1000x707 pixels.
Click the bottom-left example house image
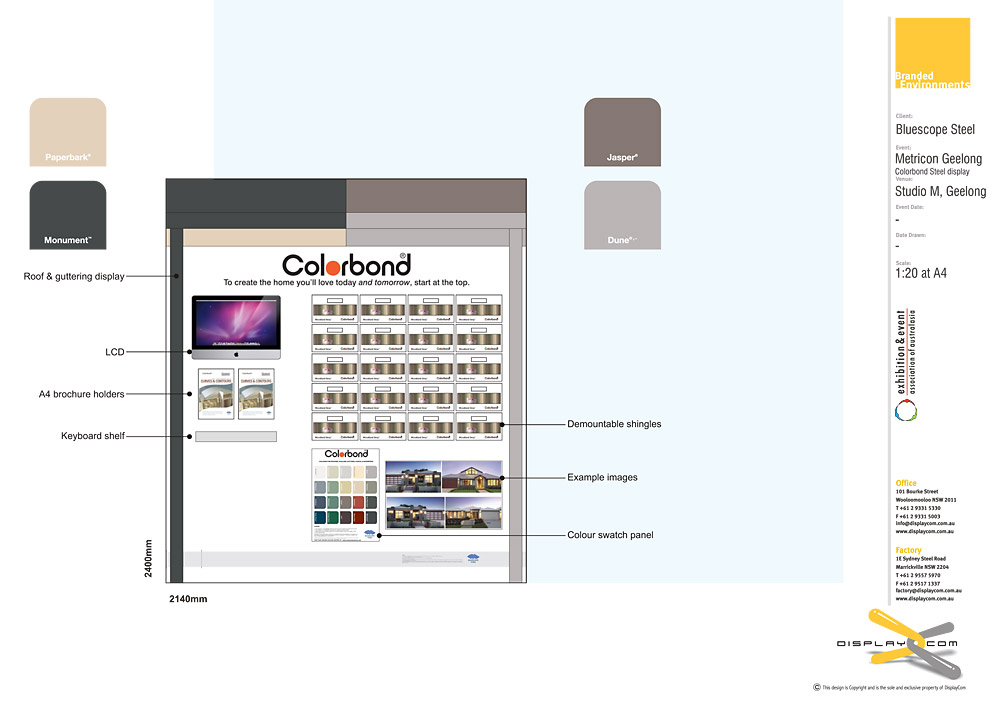(415, 512)
